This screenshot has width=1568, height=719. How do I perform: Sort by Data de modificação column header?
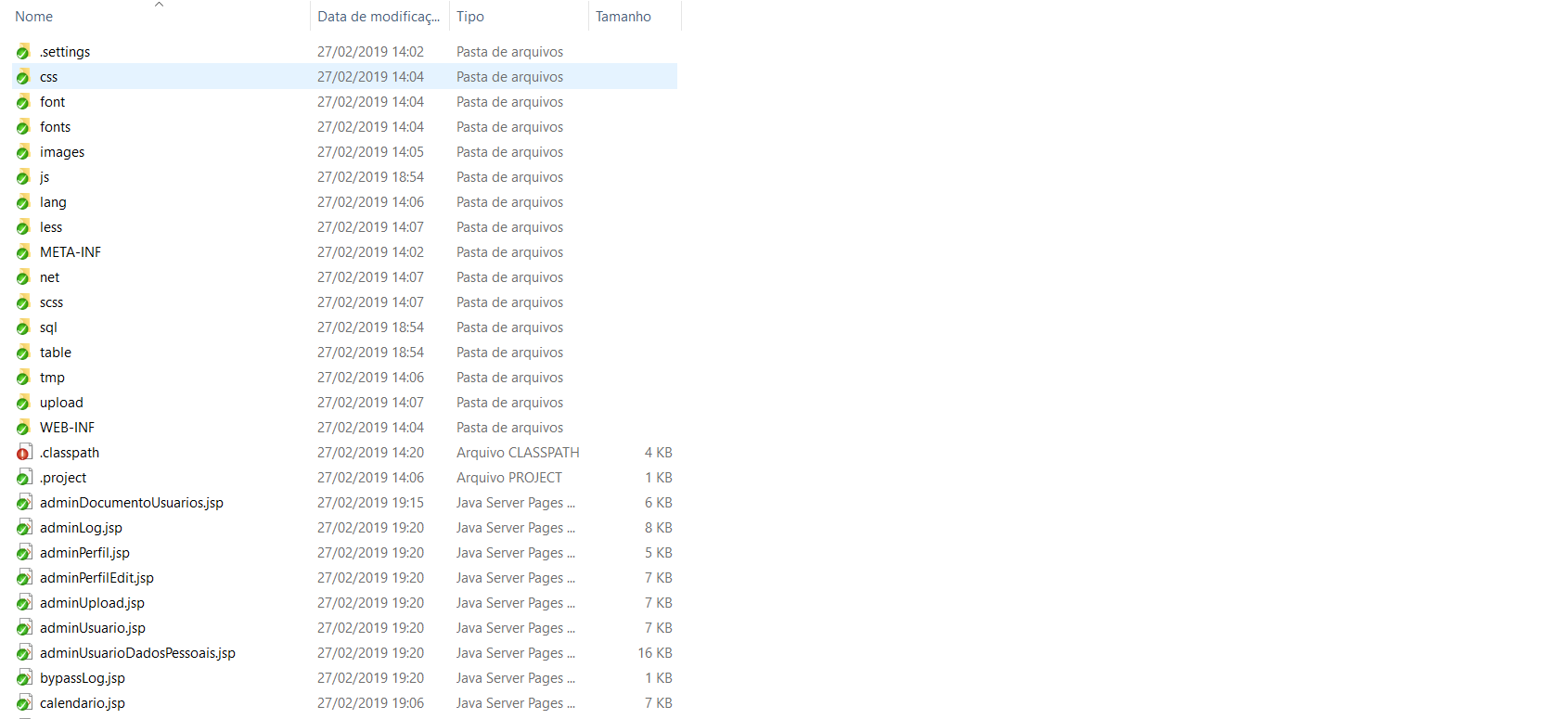(379, 17)
